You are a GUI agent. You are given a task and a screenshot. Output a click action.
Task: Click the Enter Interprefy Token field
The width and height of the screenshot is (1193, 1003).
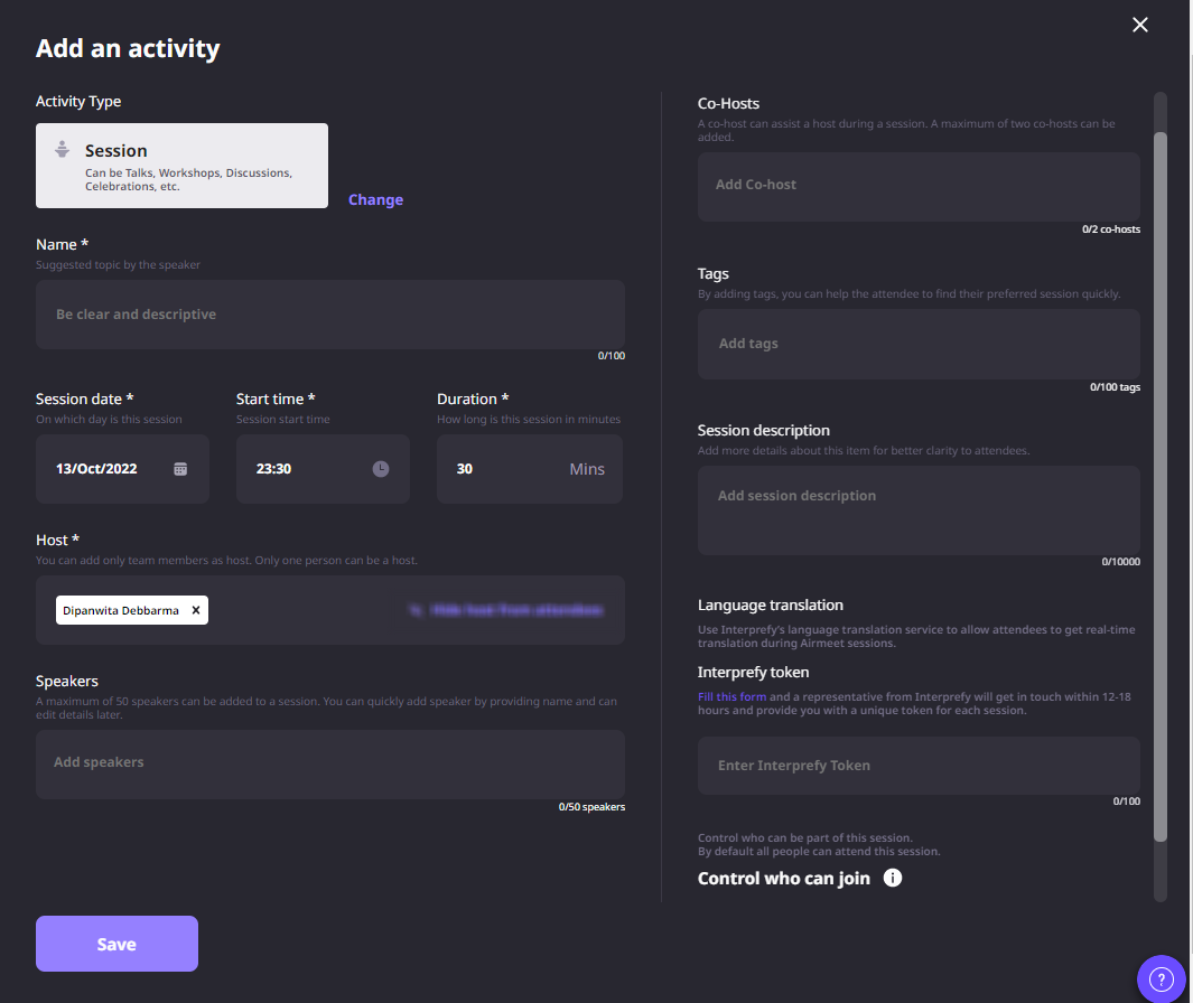click(918, 766)
